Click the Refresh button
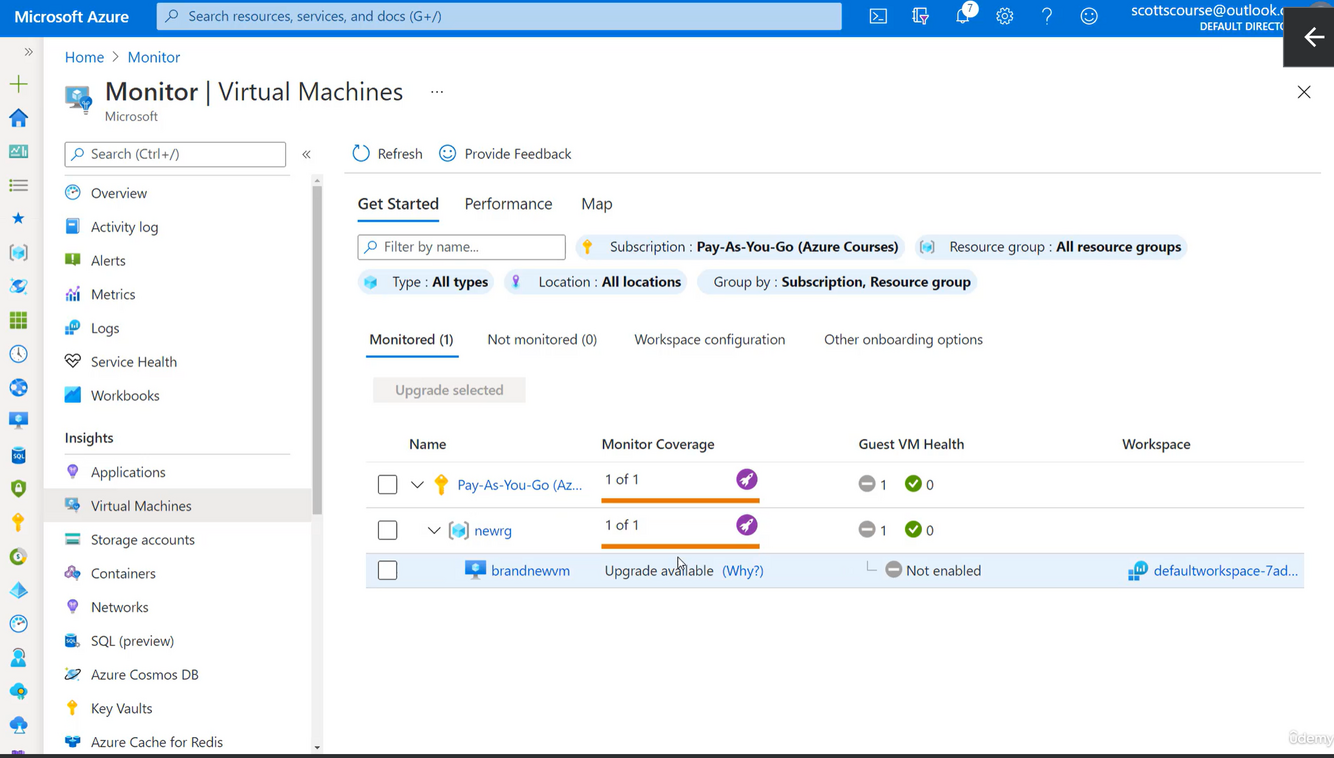The height and width of the screenshot is (758, 1334). click(387, 153)
